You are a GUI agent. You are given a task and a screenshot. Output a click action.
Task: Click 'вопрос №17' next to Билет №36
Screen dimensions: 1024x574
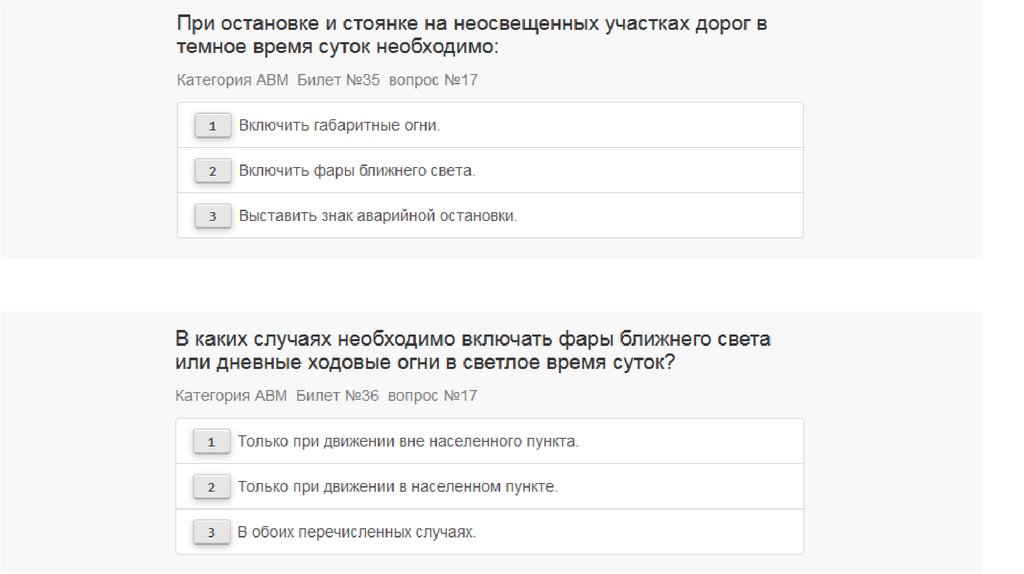pyautogui.click(x=432, y=396)
